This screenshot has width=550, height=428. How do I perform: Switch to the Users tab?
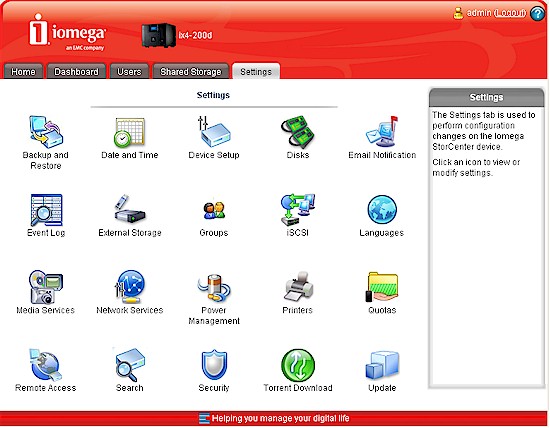click(129, 72)
